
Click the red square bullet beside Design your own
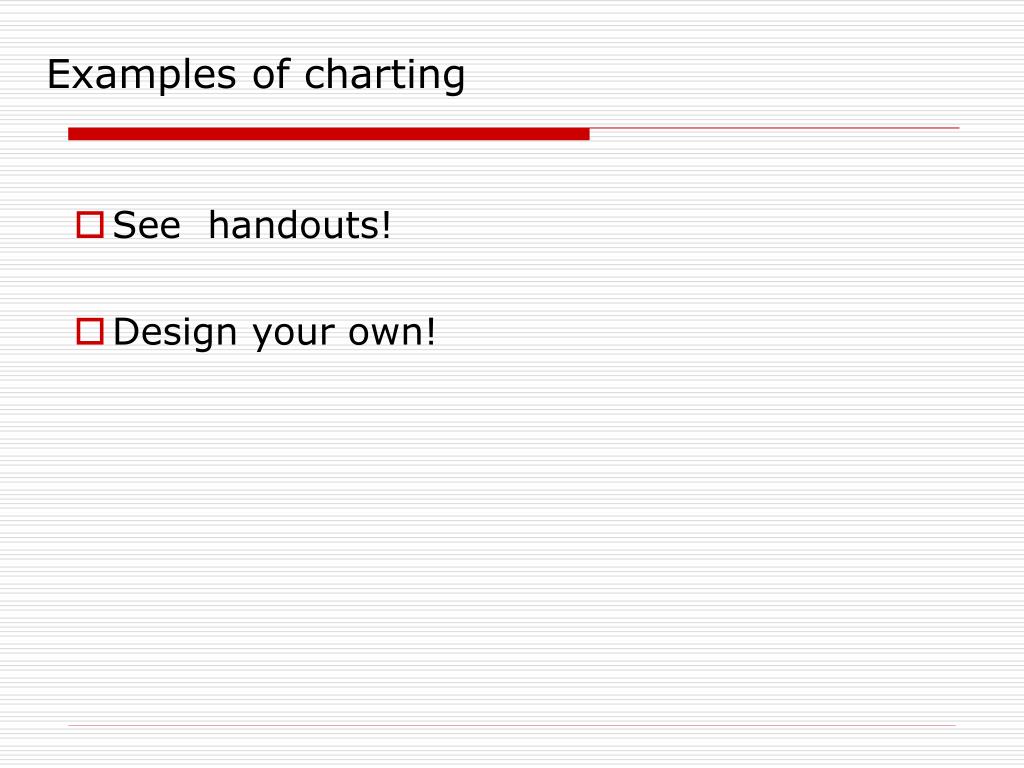90,331
